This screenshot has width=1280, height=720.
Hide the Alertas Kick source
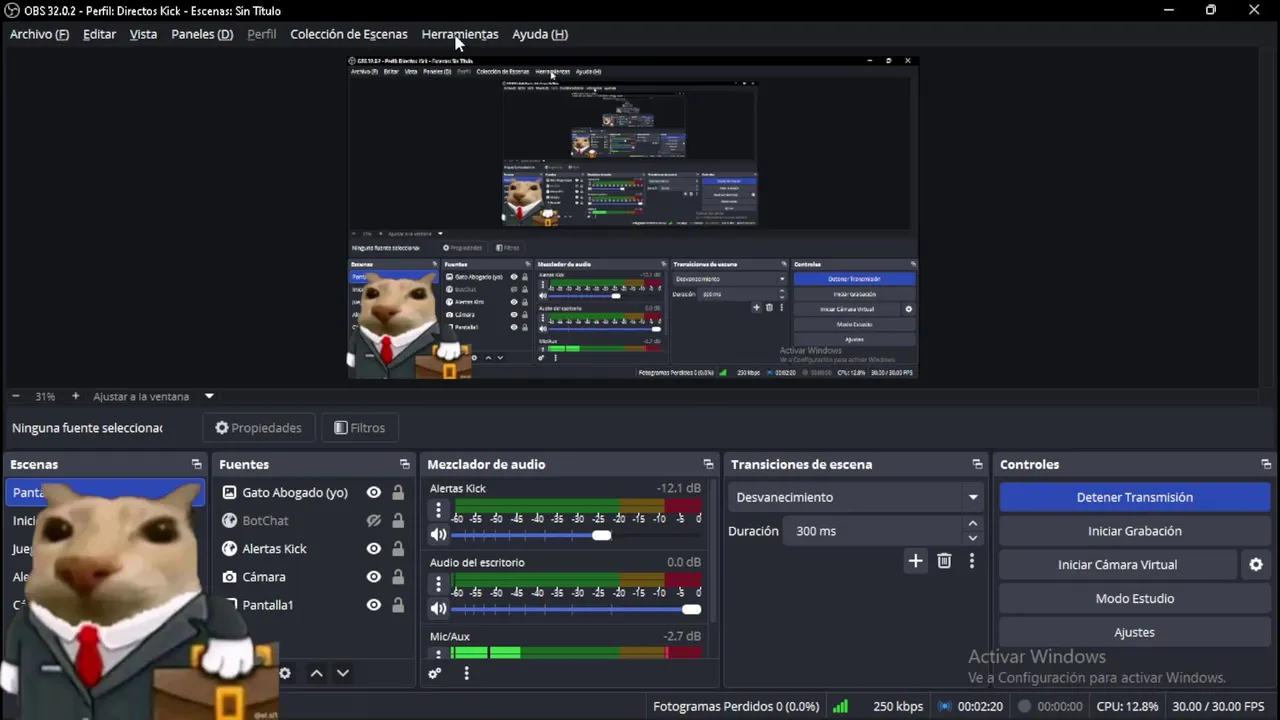pos(374,549)
